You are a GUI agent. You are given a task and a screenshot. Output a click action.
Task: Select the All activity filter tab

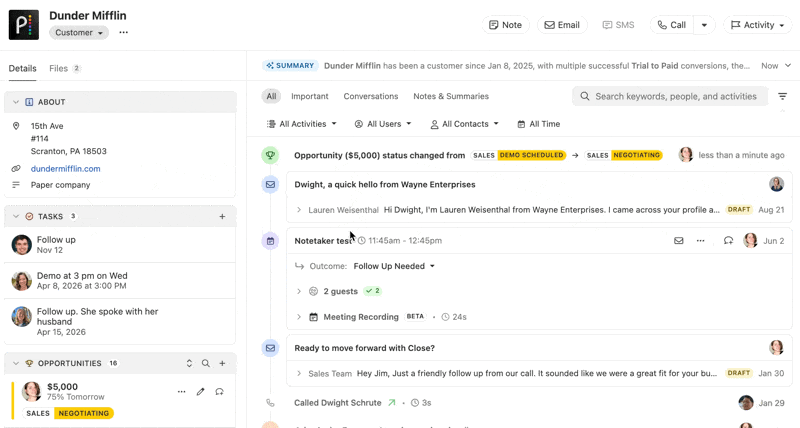tap(271, 96)
